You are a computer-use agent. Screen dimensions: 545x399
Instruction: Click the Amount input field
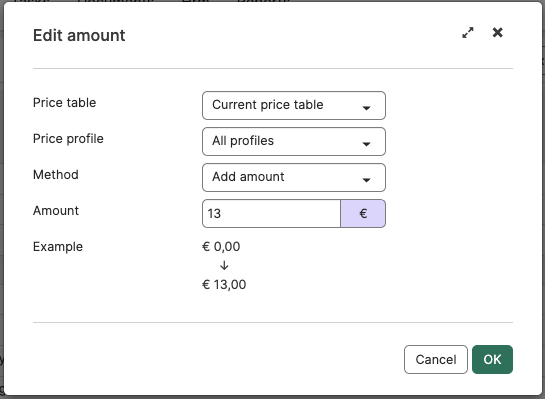(271, 213)
